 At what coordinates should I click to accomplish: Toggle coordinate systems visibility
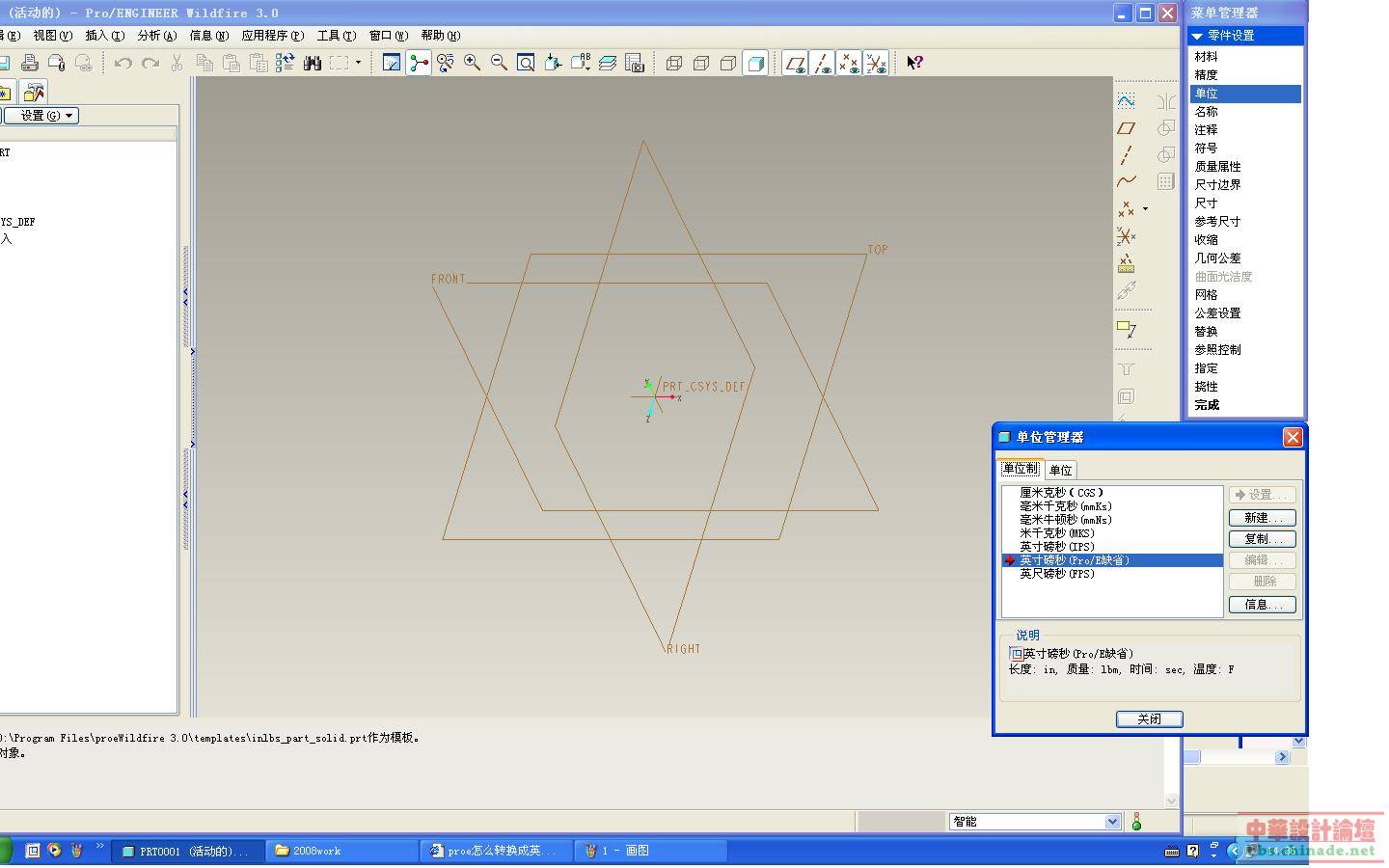[876, 63]
